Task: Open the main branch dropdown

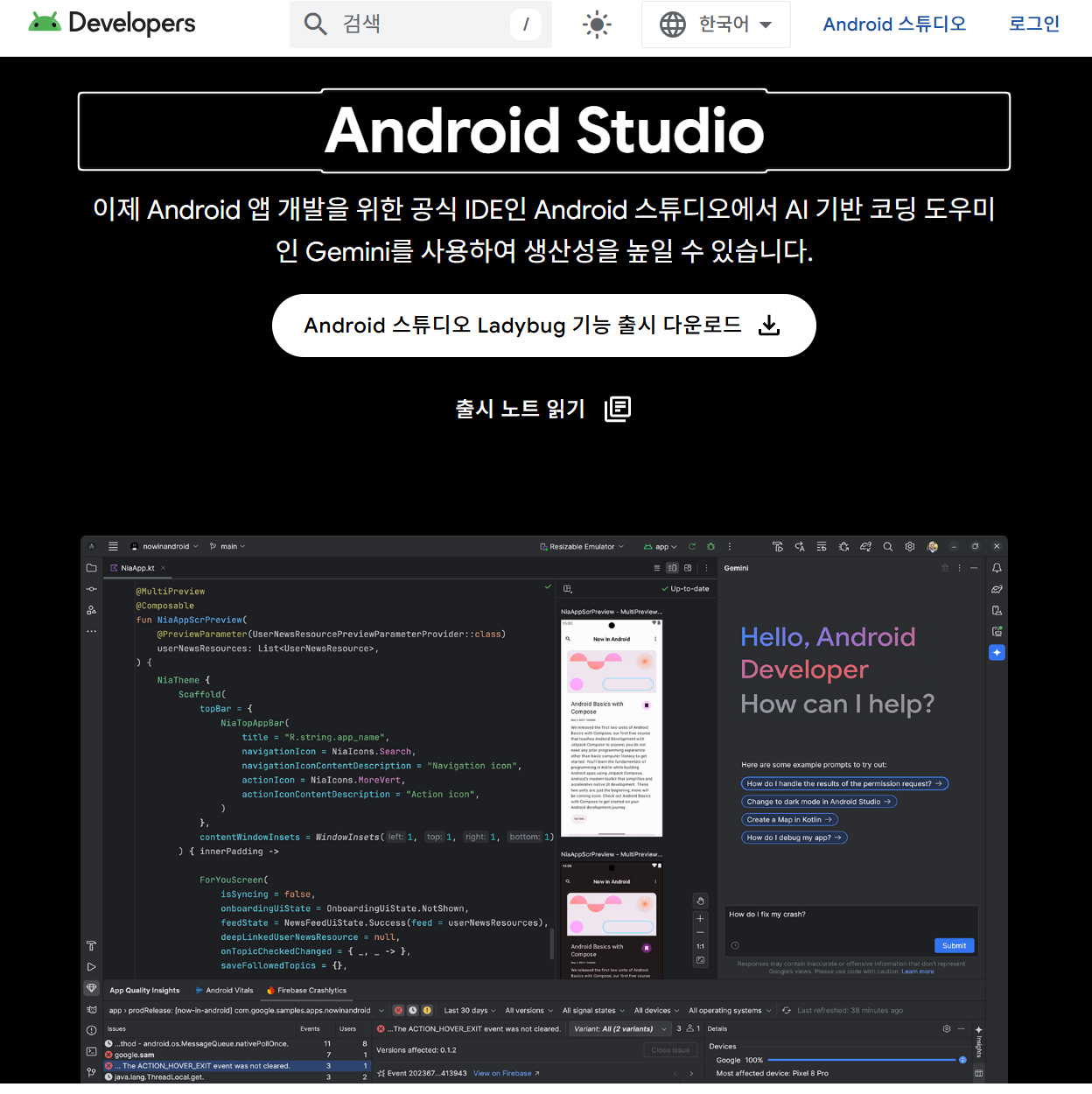Action: [x=227, y=546]
